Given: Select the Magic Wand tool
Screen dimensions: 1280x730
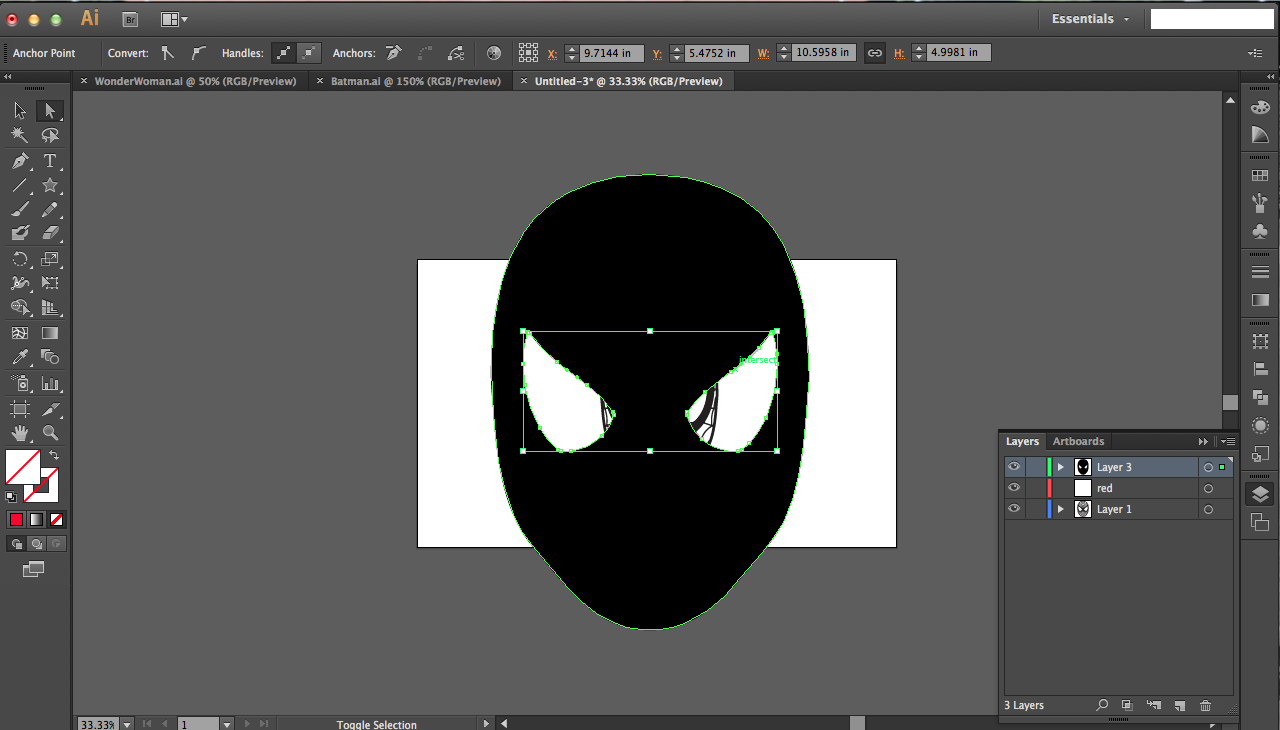Looking at the screenshot, I should [19, 136].
